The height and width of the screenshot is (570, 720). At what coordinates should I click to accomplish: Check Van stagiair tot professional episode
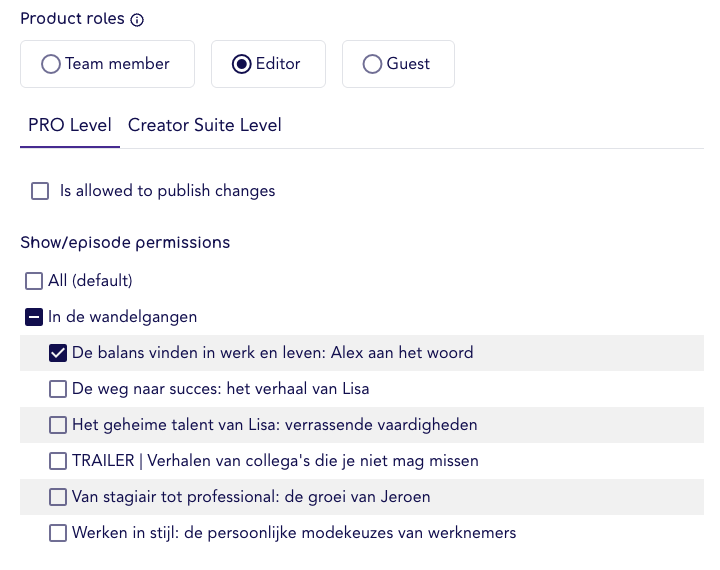tap(58, 497)
